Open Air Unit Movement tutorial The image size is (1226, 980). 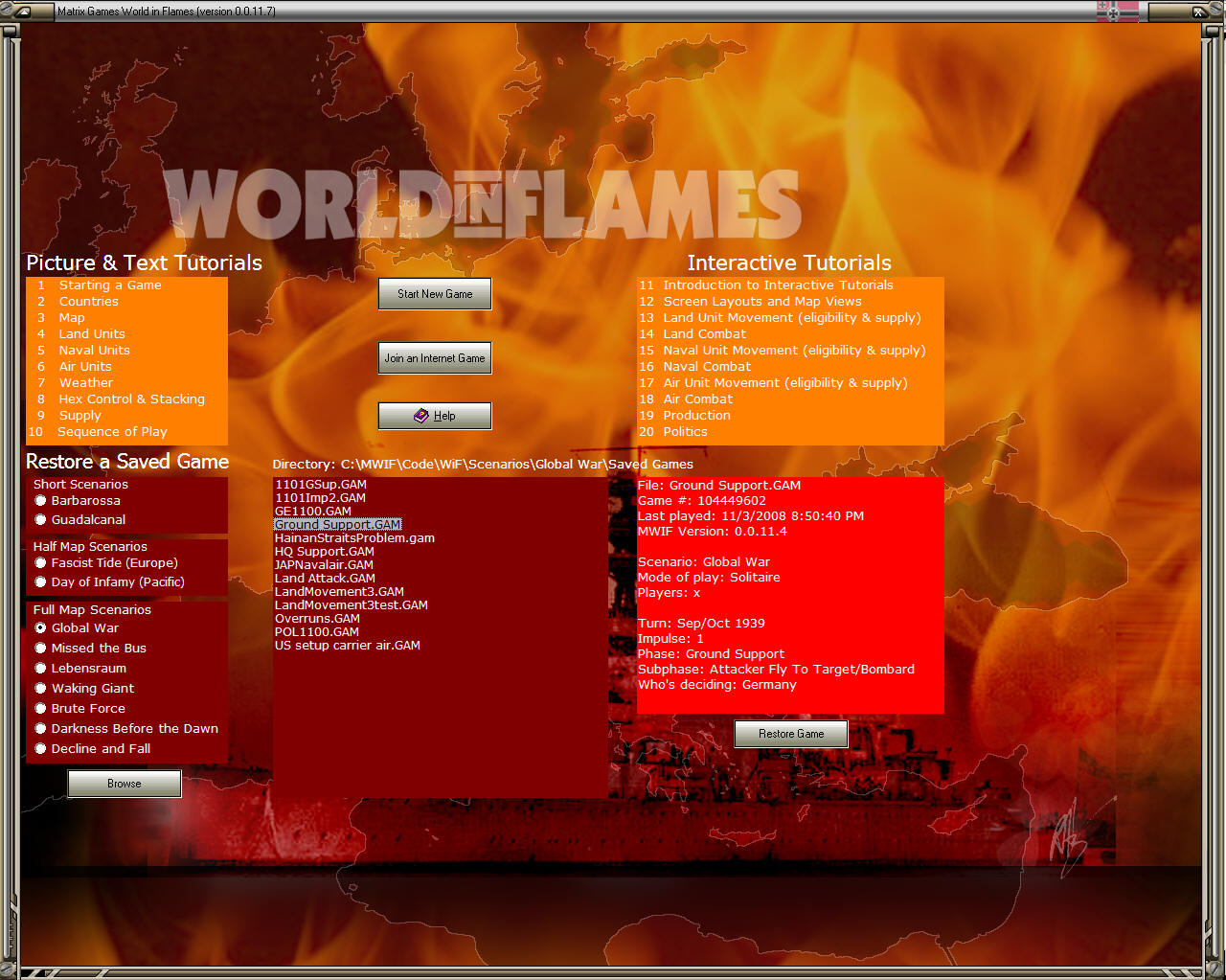(x=790, y=383)
